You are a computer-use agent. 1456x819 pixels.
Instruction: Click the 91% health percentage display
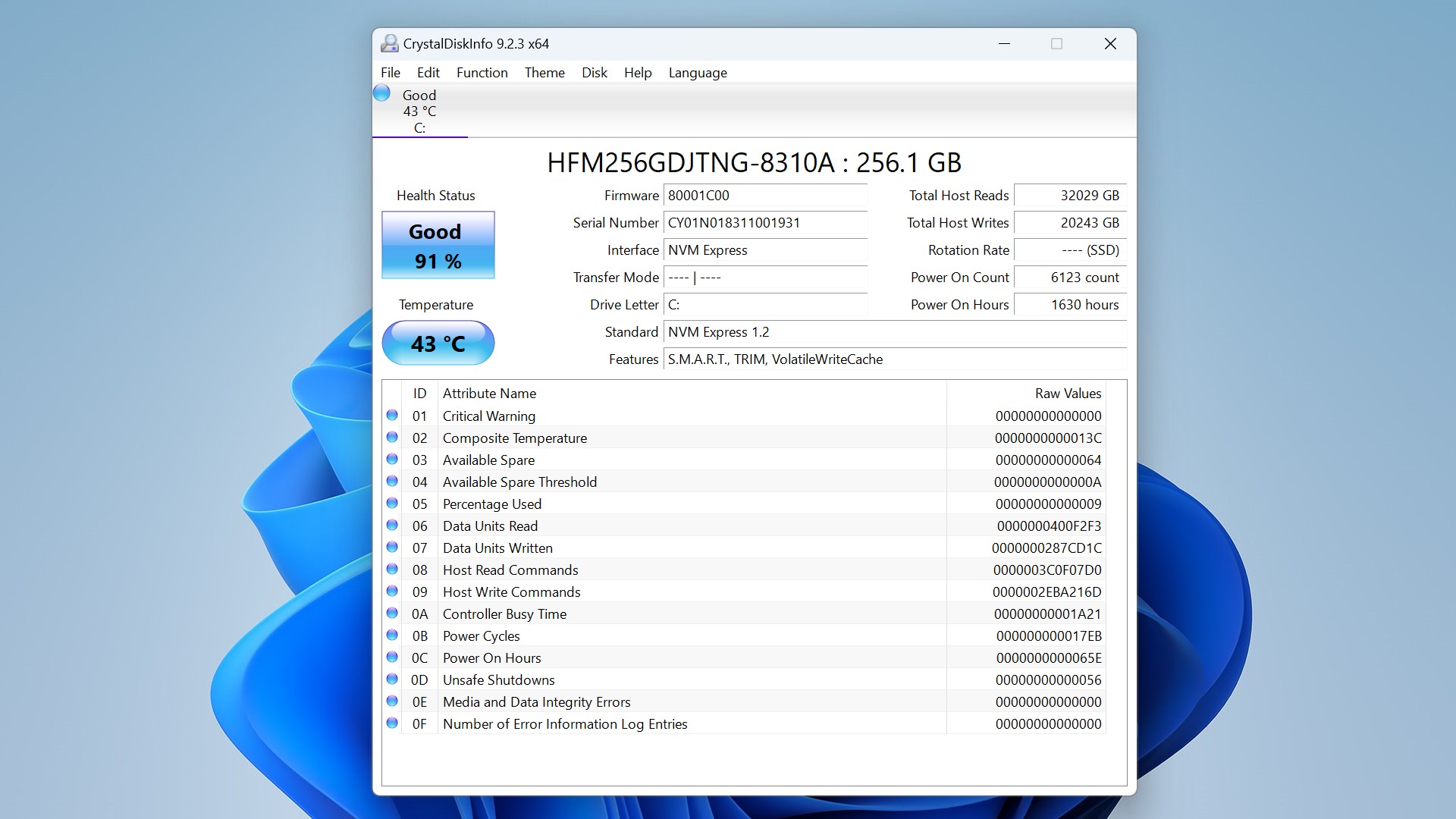click(x=437, y=261)
